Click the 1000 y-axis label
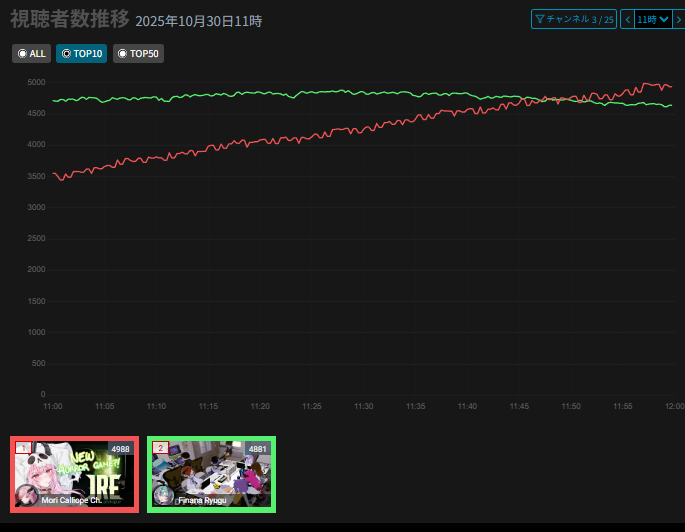 pos(36,332)
